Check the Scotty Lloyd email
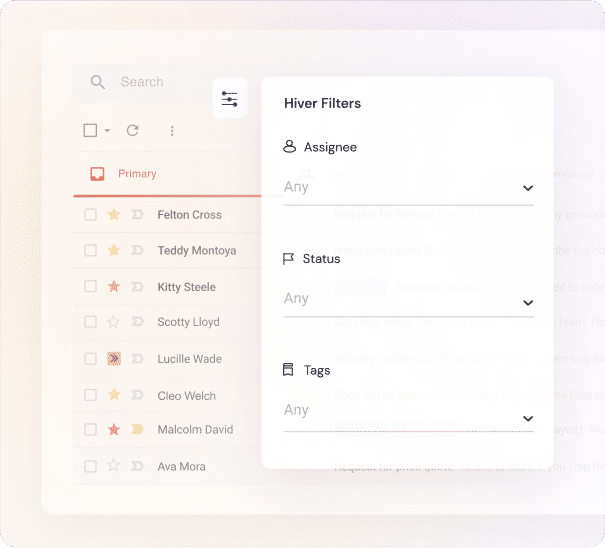The image size is (605, 548). [x=90, y=321]
